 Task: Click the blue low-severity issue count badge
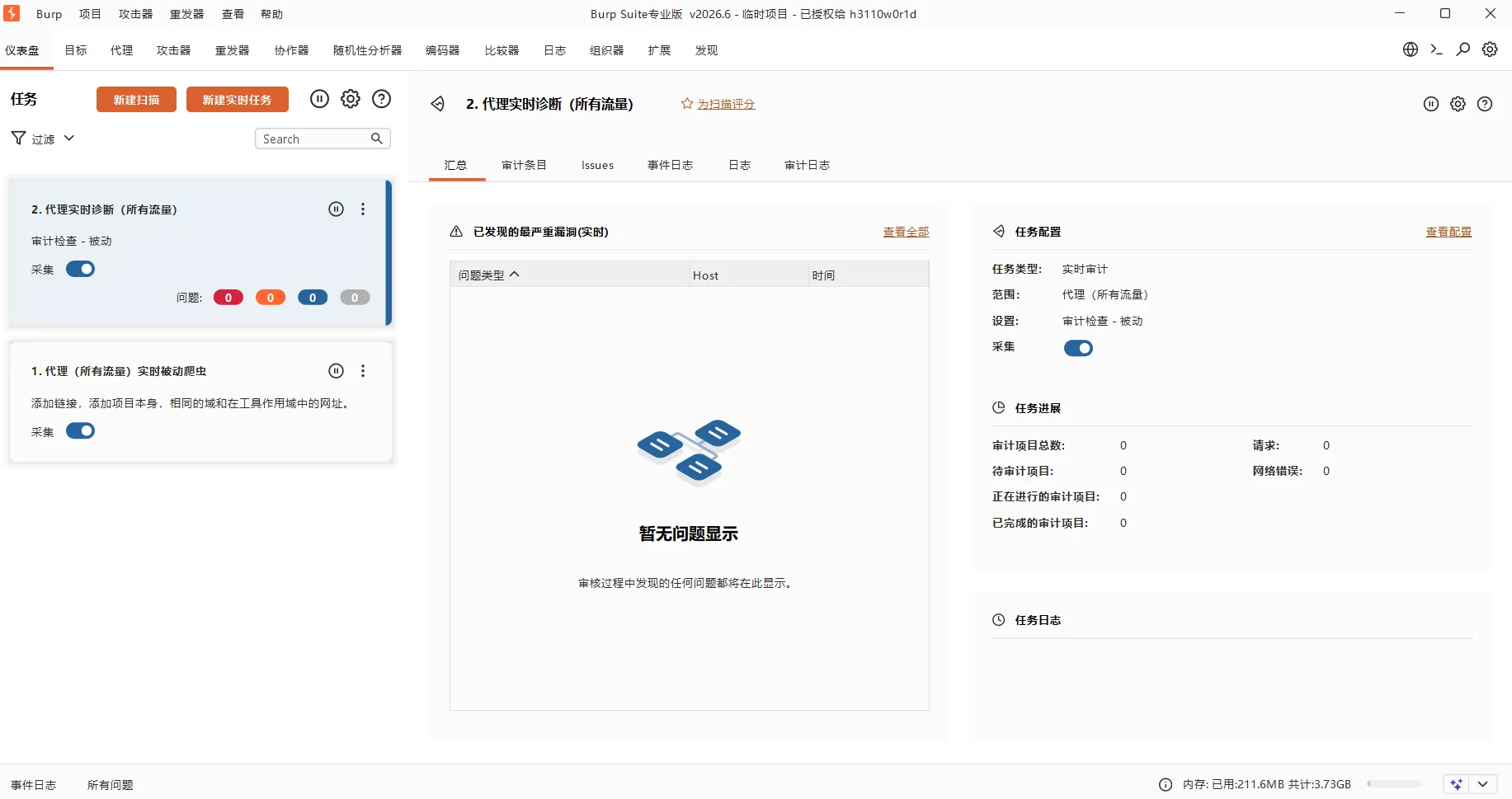313,298
